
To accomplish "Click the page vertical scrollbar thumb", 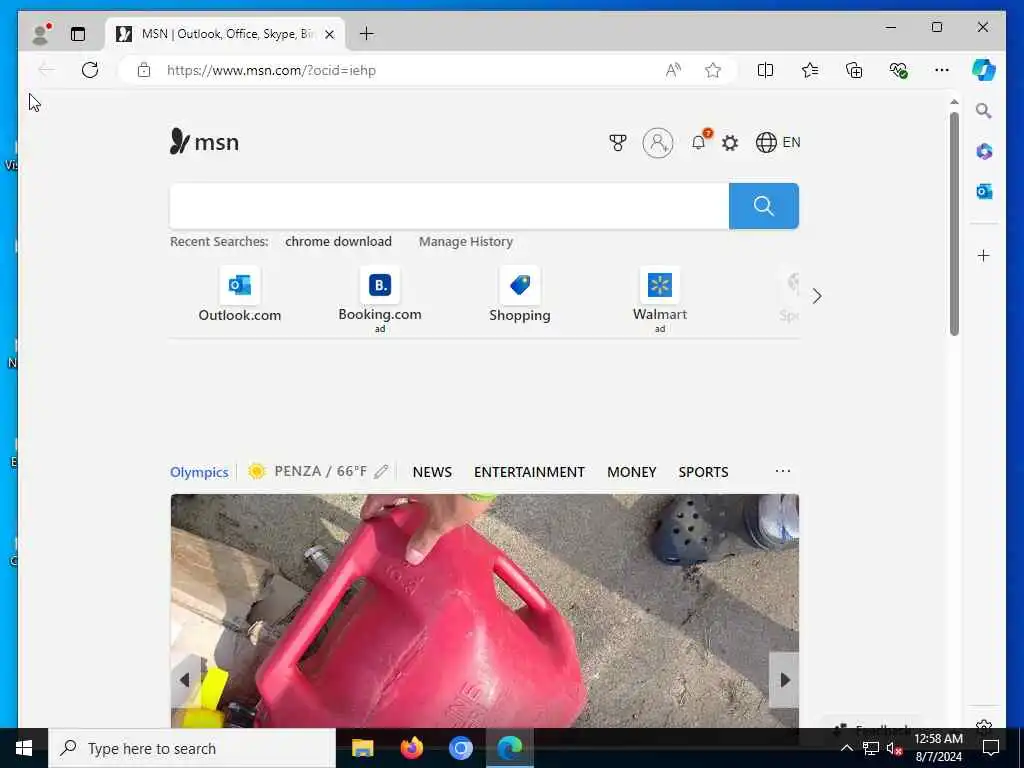I will tap(954, 224).
